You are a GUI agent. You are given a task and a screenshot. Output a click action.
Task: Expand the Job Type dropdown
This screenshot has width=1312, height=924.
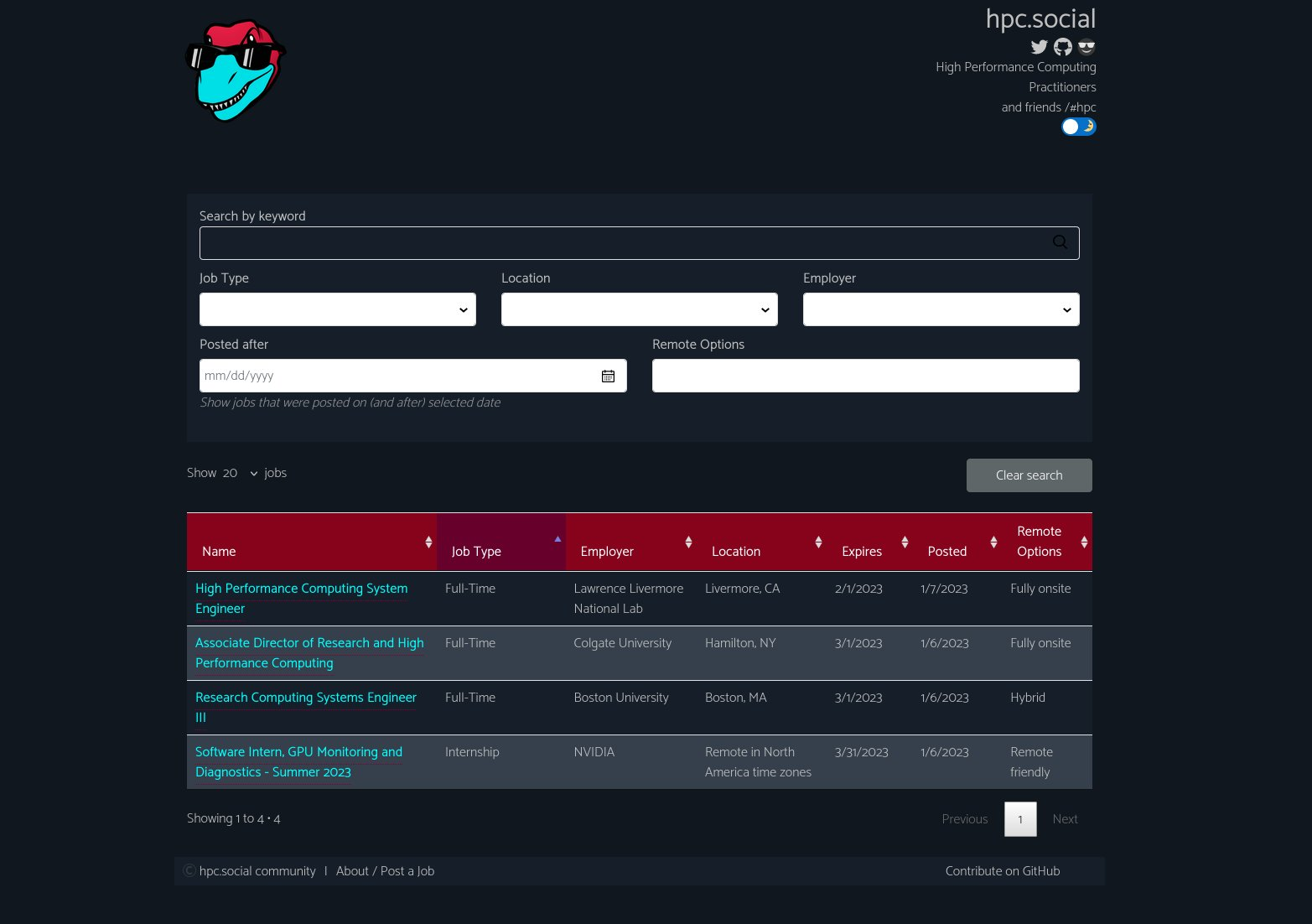(337, 309)
